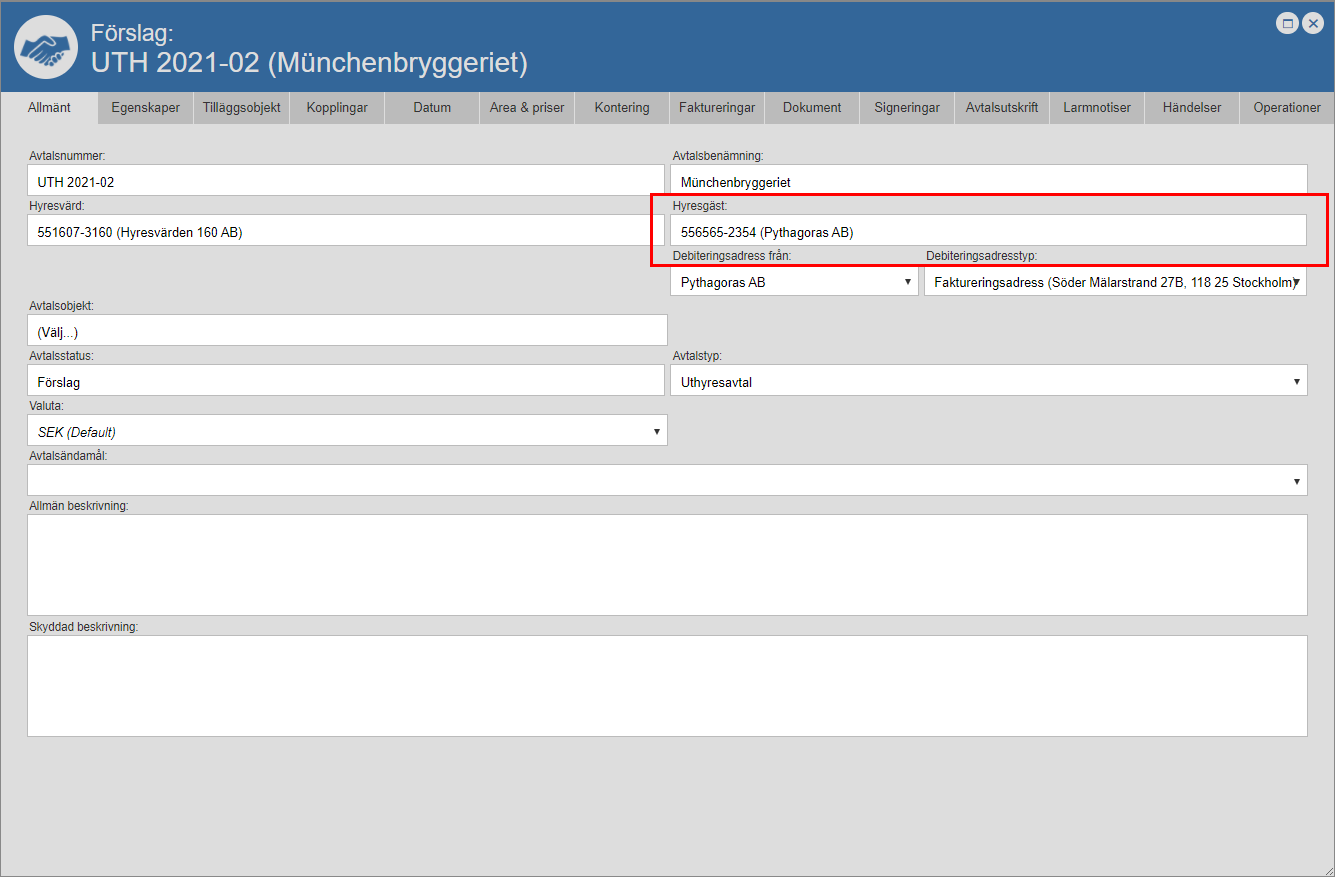The image size is (1337, 877).
Task: Click the Hyresgäst field
Action: (988, 232)
